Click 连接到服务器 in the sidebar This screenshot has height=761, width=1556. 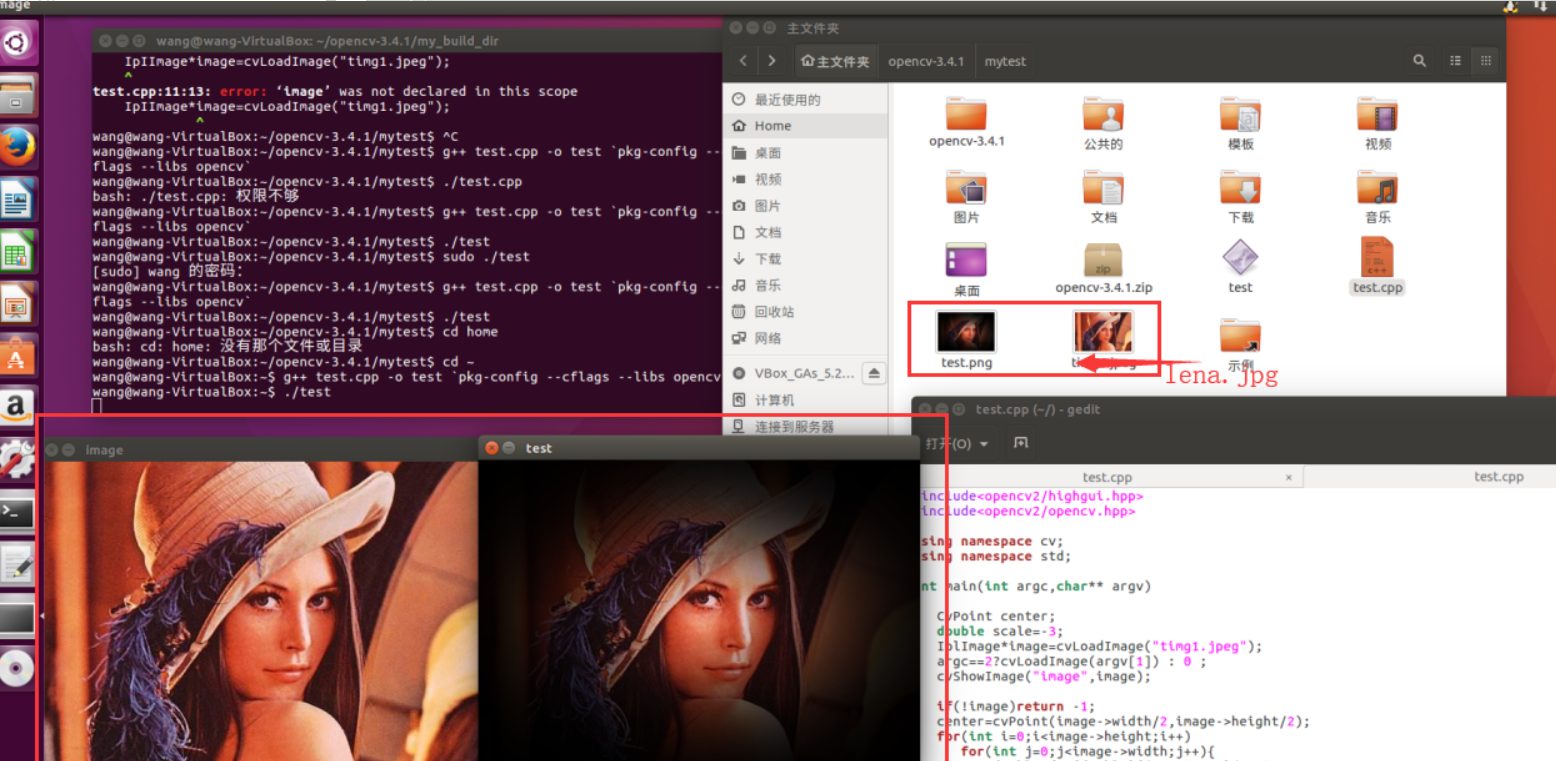[805, 427]
